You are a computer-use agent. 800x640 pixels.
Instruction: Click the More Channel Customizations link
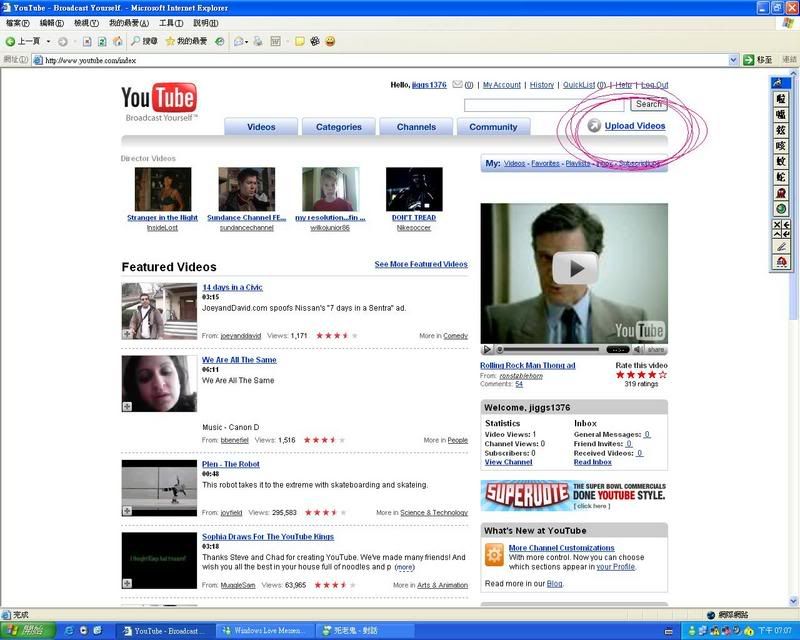[x=561, y=548]
